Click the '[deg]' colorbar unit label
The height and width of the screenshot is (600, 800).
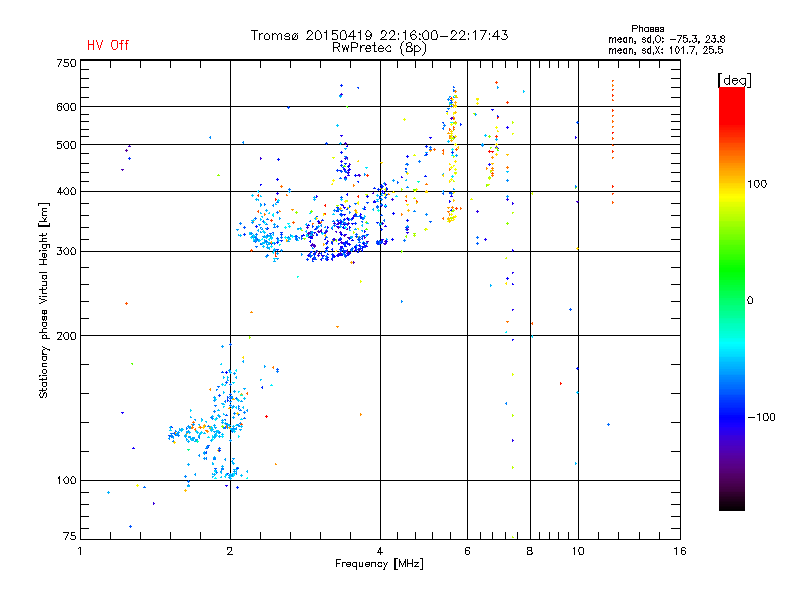point(734,80)
